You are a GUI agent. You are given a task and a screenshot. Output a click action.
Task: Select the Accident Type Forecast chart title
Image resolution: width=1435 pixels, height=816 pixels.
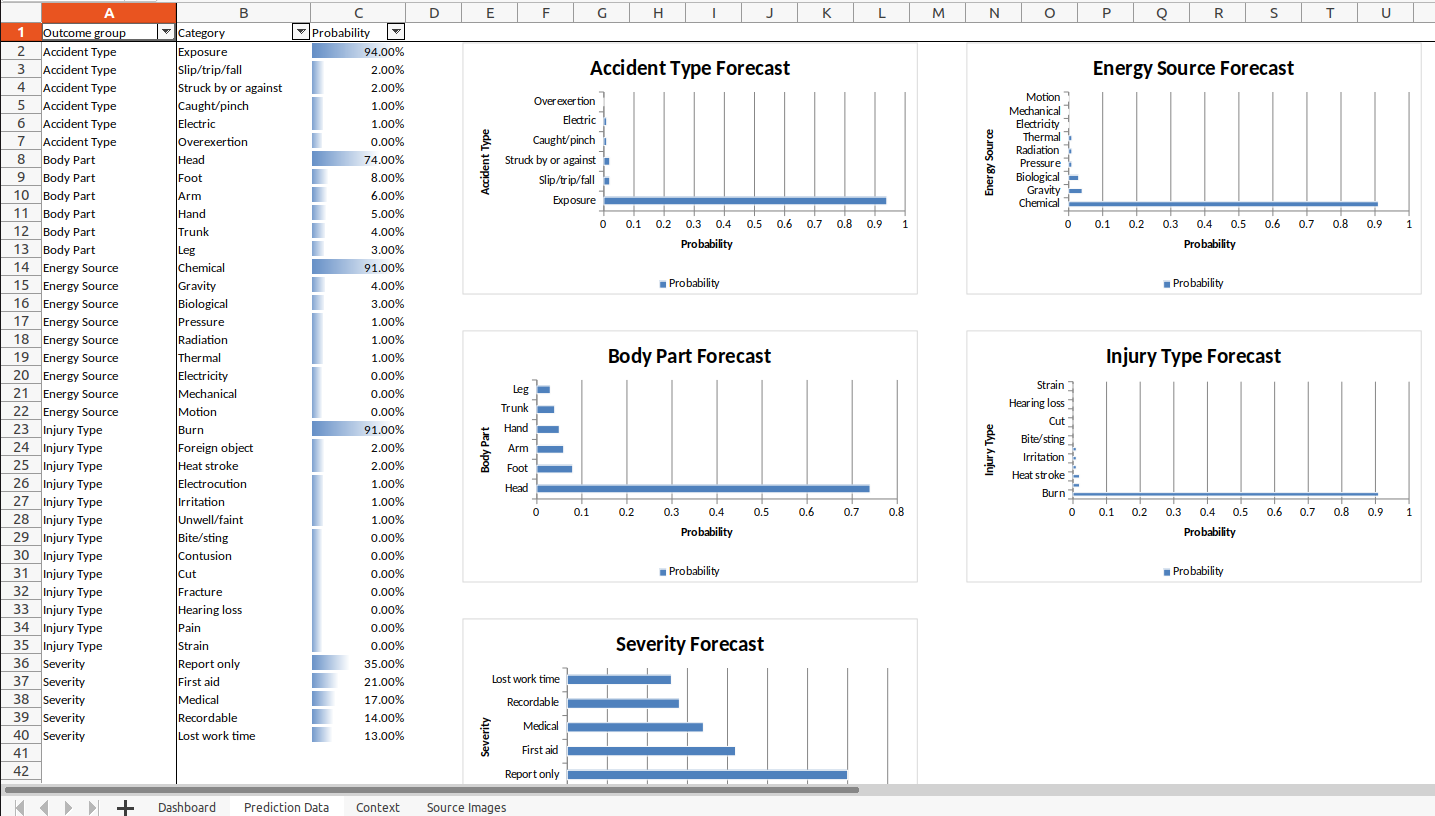690,68
